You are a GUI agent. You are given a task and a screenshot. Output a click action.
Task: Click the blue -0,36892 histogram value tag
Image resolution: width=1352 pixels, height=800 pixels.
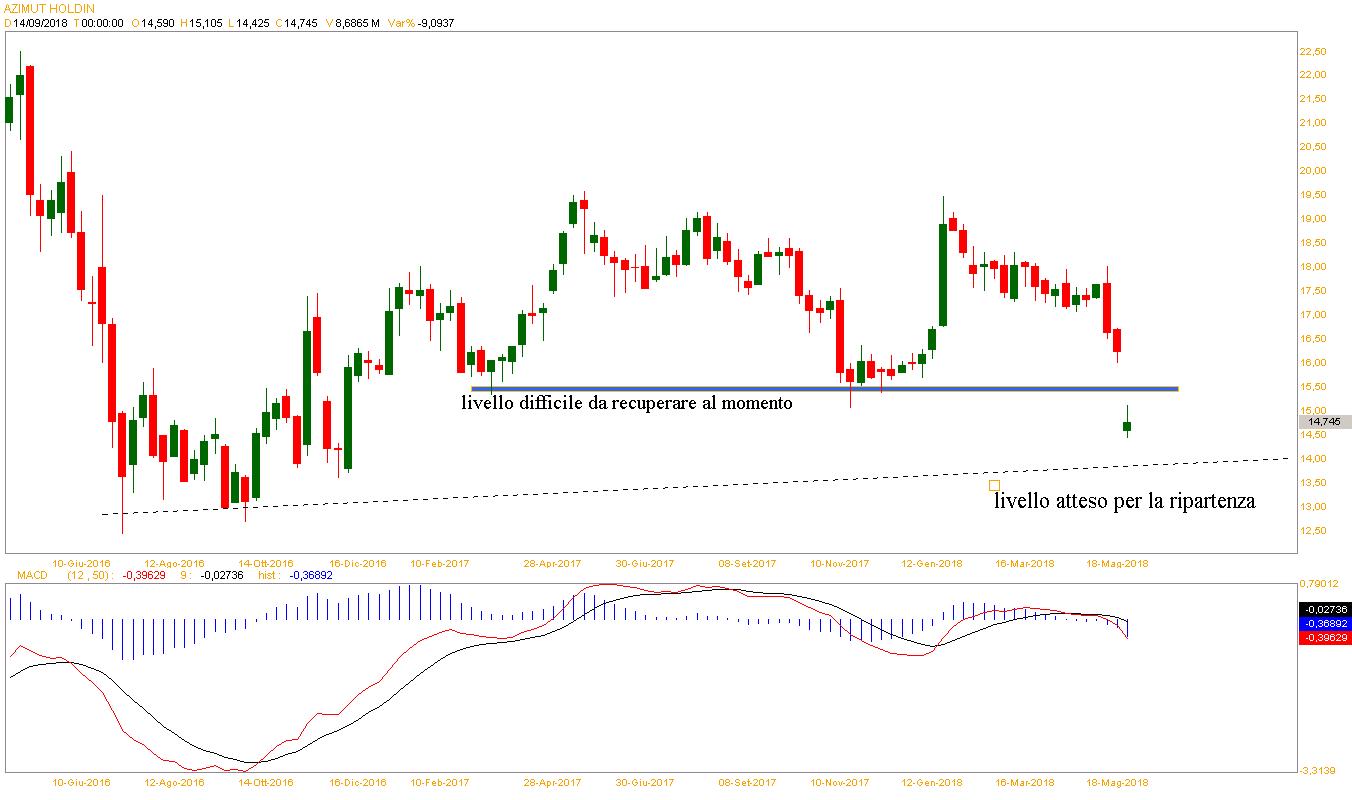[x=1325, y=623]
